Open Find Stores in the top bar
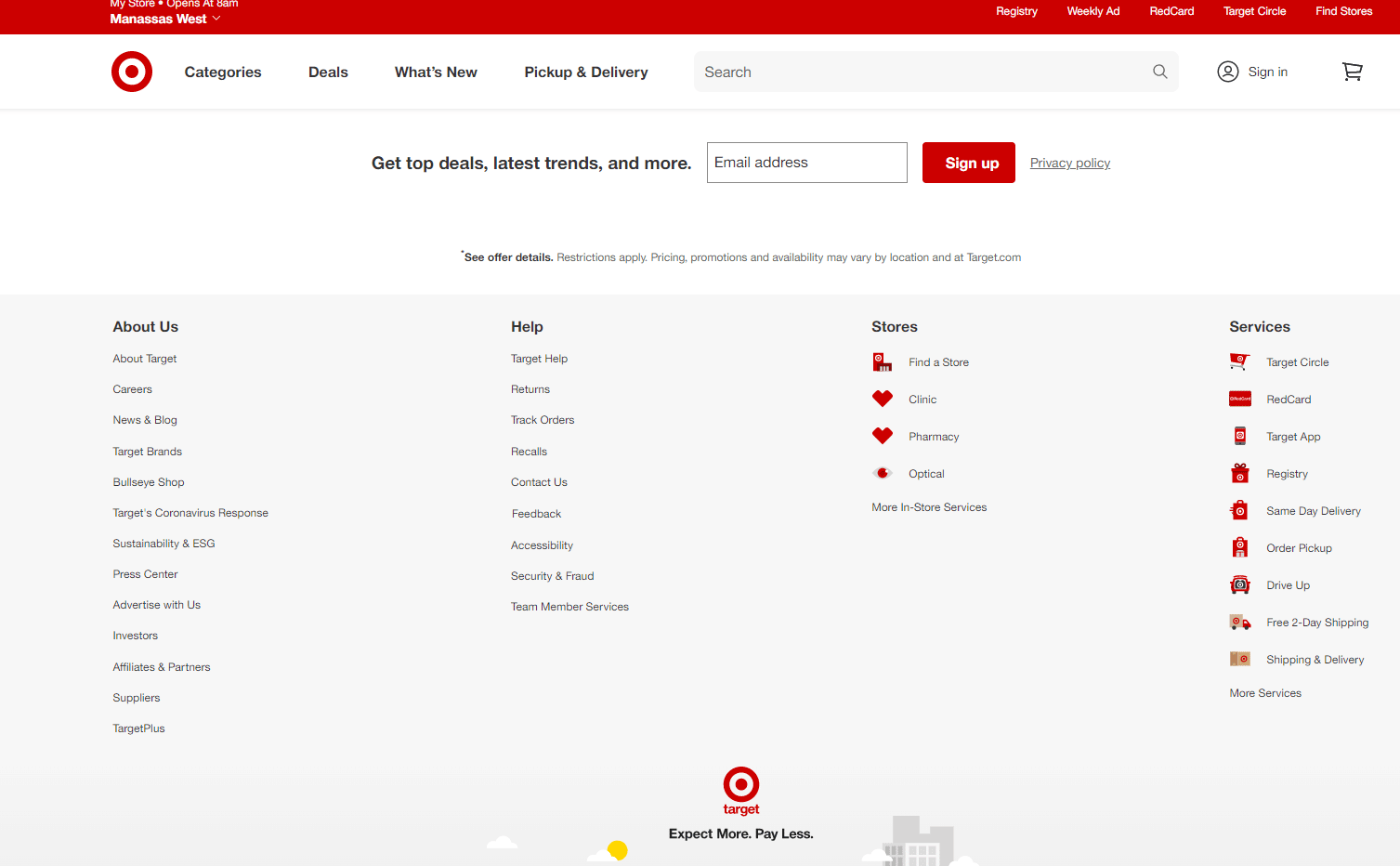The width and height of the screenshot is (1400, 866). click(1343, 11)
